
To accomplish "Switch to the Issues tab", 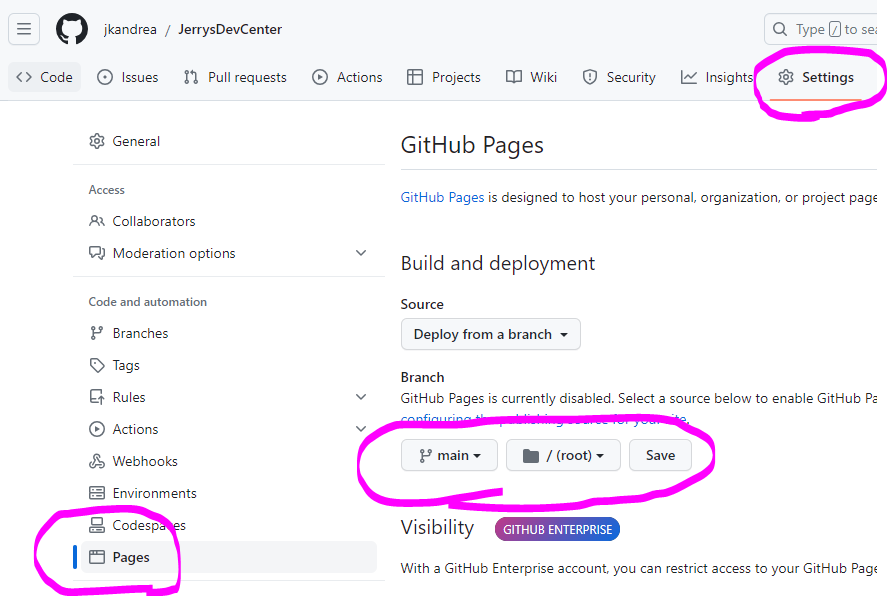I will point(128,77).
